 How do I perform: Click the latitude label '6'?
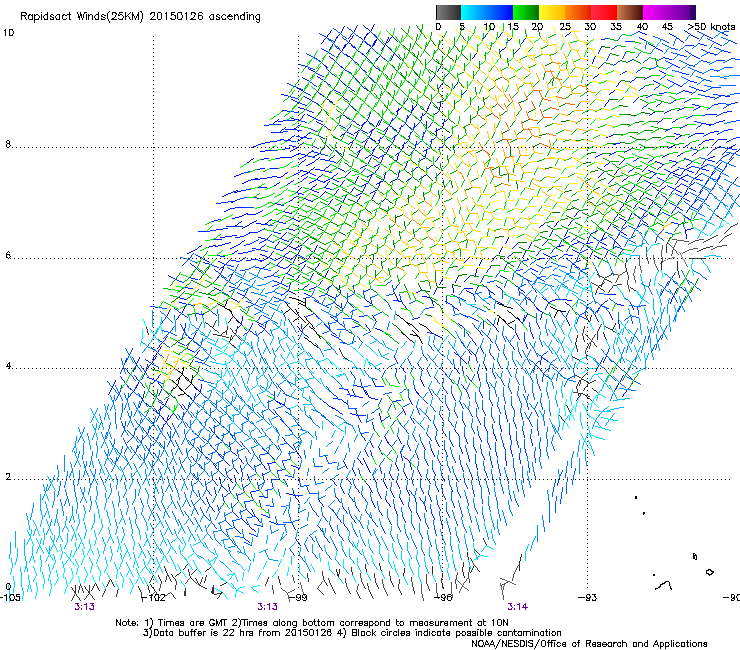tap(8, 255)
